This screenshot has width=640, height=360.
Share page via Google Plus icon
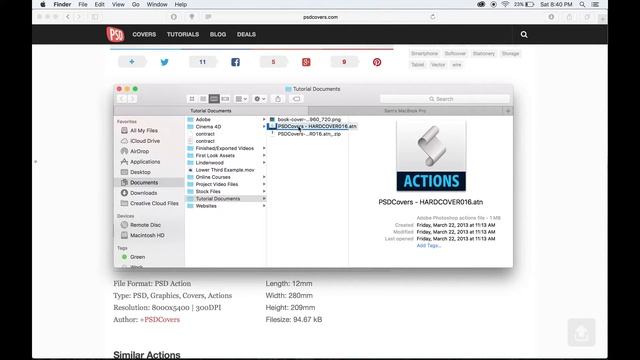click(306, 62)
